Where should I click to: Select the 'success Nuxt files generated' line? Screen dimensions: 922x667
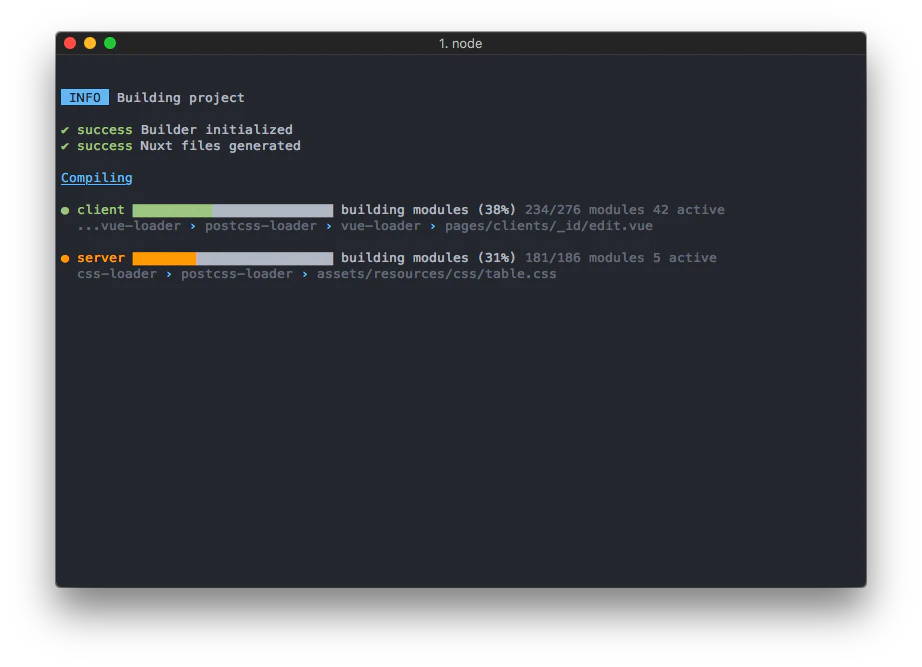pos(181,145)
